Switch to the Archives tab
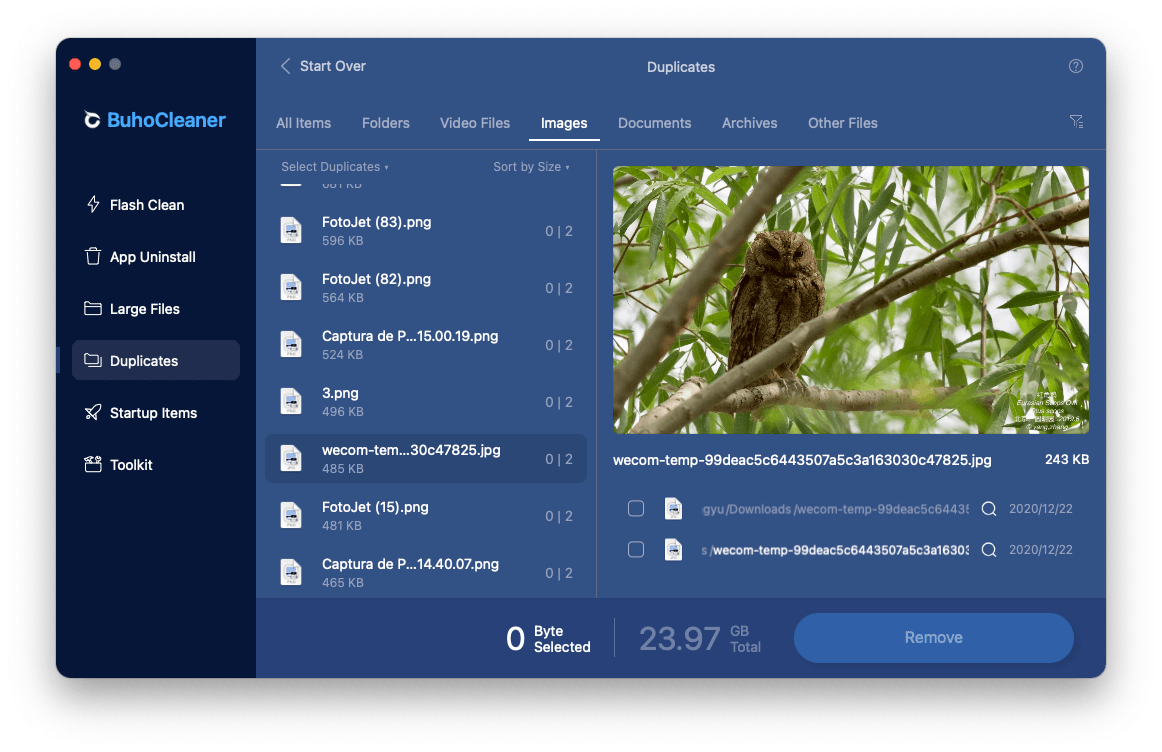This screenshot has width=1162, height=752. [x=749, y=123]
